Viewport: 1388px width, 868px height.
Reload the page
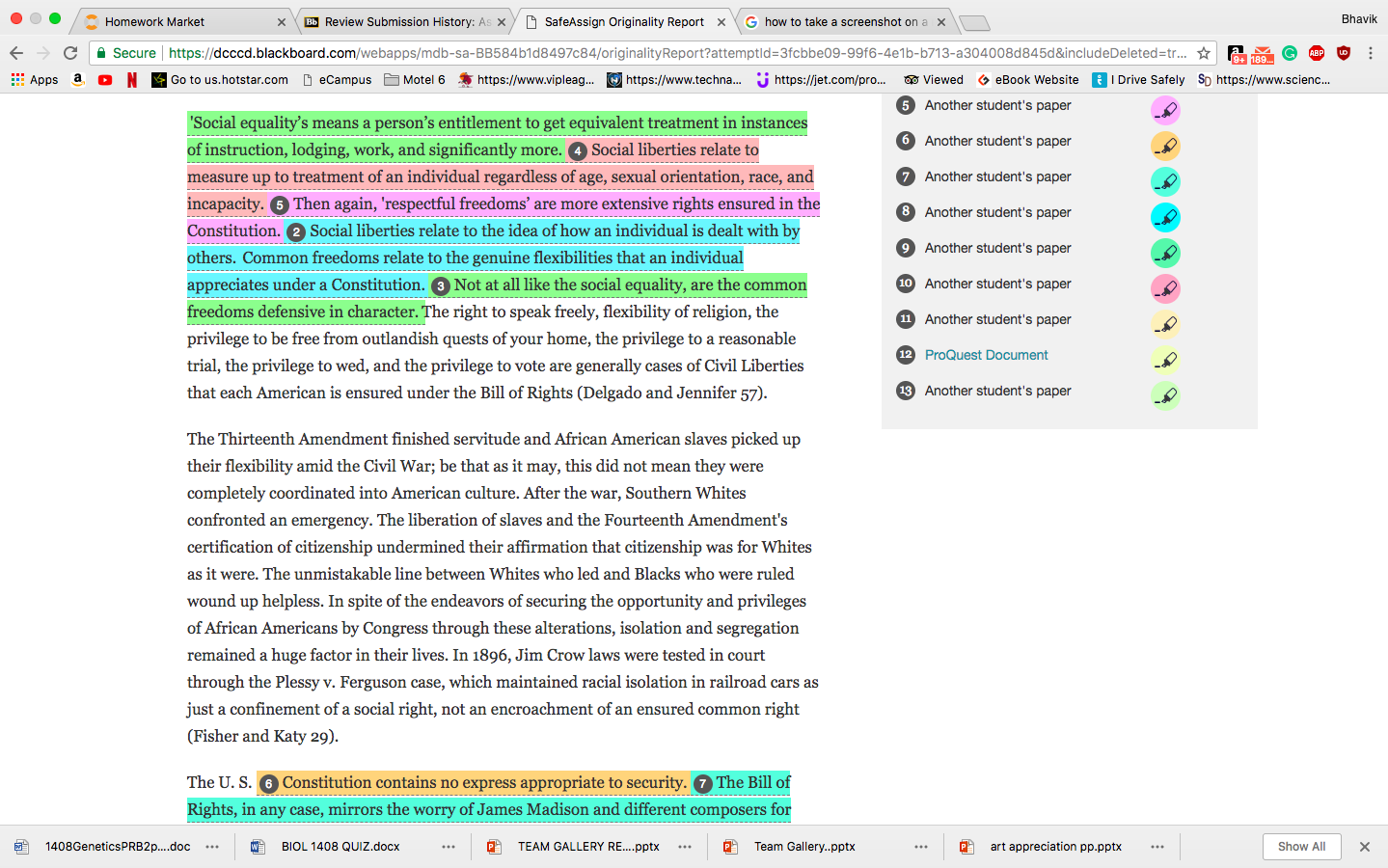tap(70, 53)
